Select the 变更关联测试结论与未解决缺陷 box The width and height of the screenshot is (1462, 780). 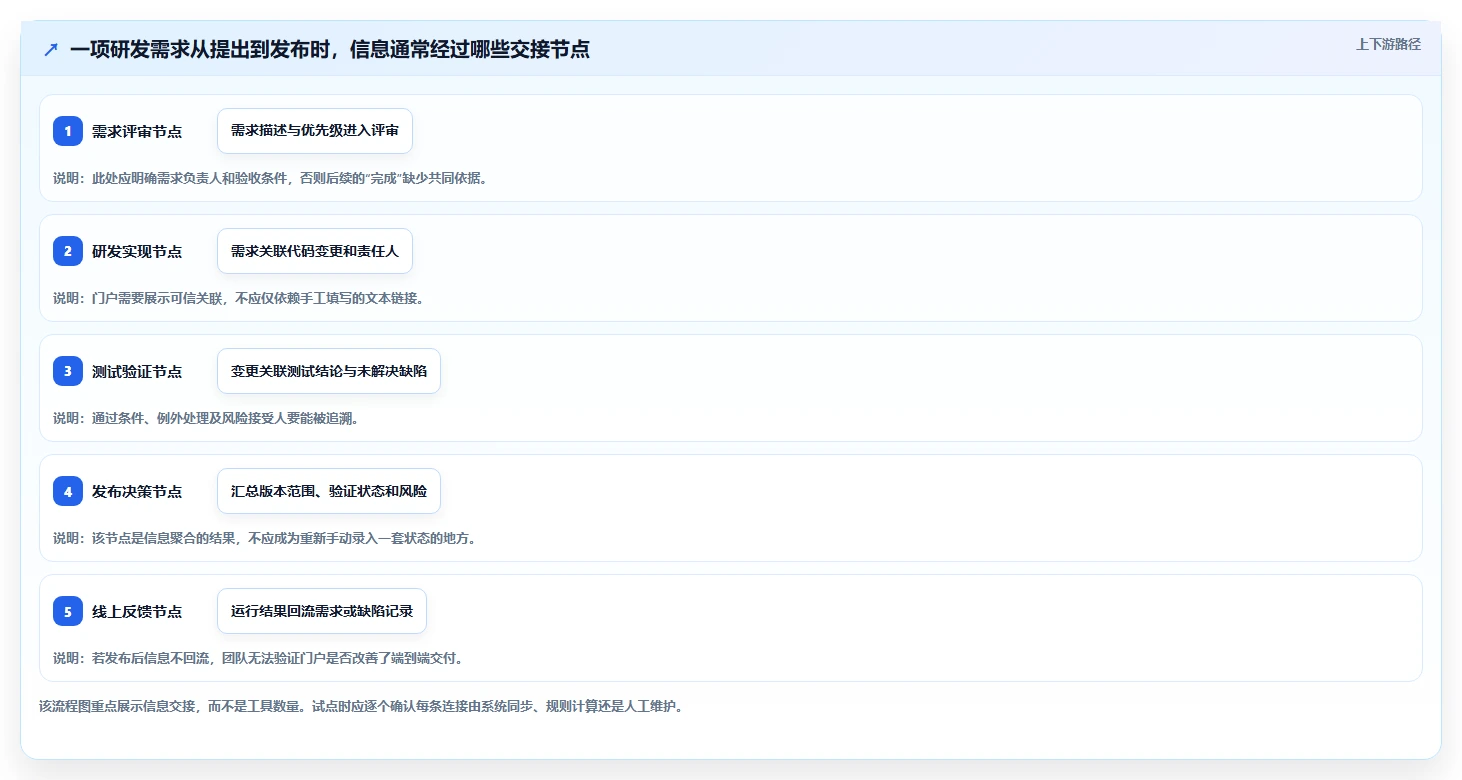[329, 371]
